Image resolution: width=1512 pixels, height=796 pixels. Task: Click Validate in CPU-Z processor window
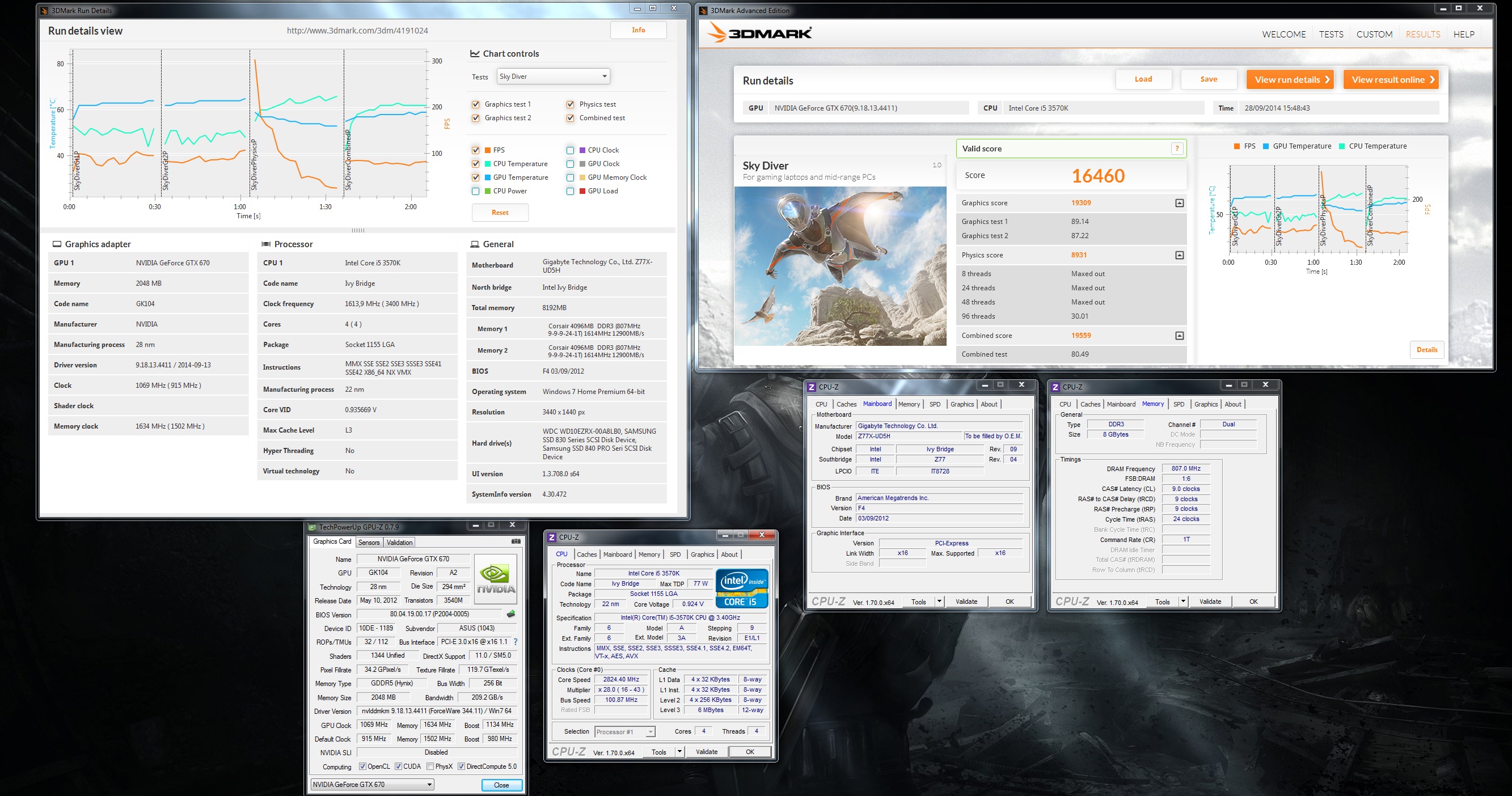point(707,751)
